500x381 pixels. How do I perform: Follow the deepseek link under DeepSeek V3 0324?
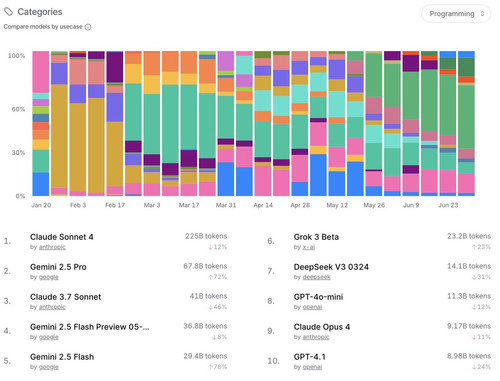coord(317,277)
